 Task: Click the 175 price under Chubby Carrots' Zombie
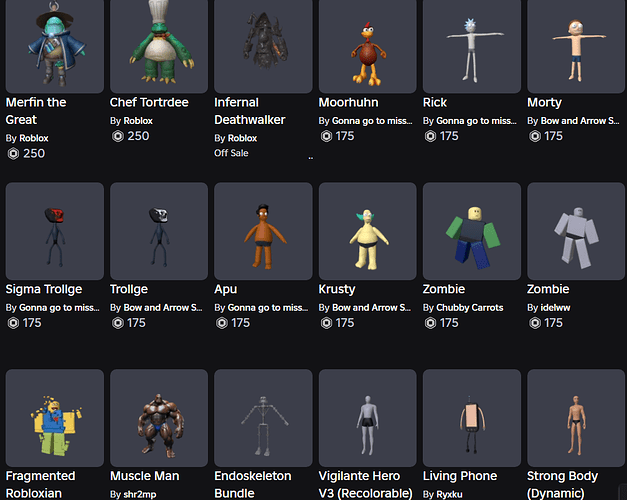click(x=449, y=323)
